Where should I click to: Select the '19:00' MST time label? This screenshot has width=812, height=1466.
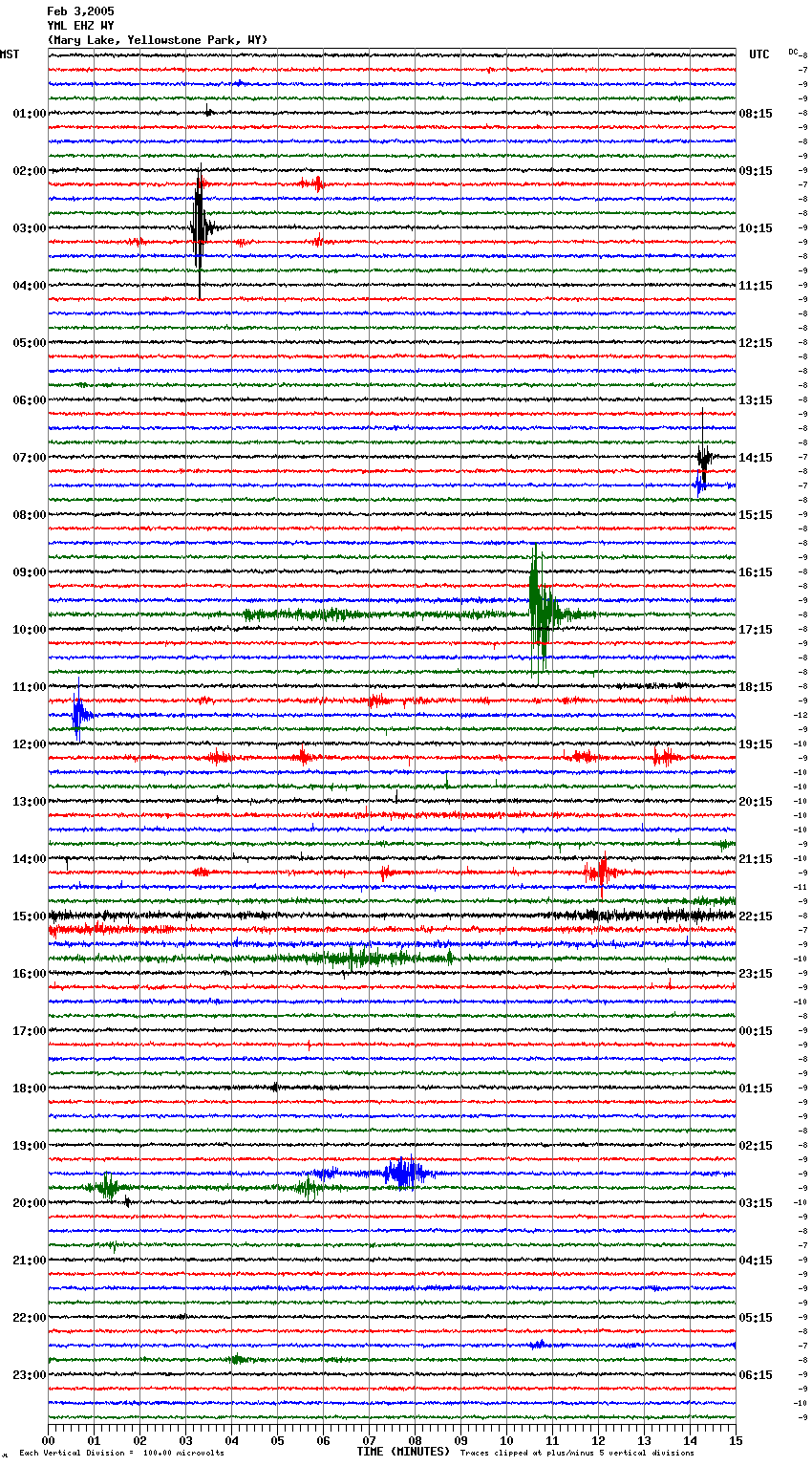pyautogui.click(x=30, y=1146)
